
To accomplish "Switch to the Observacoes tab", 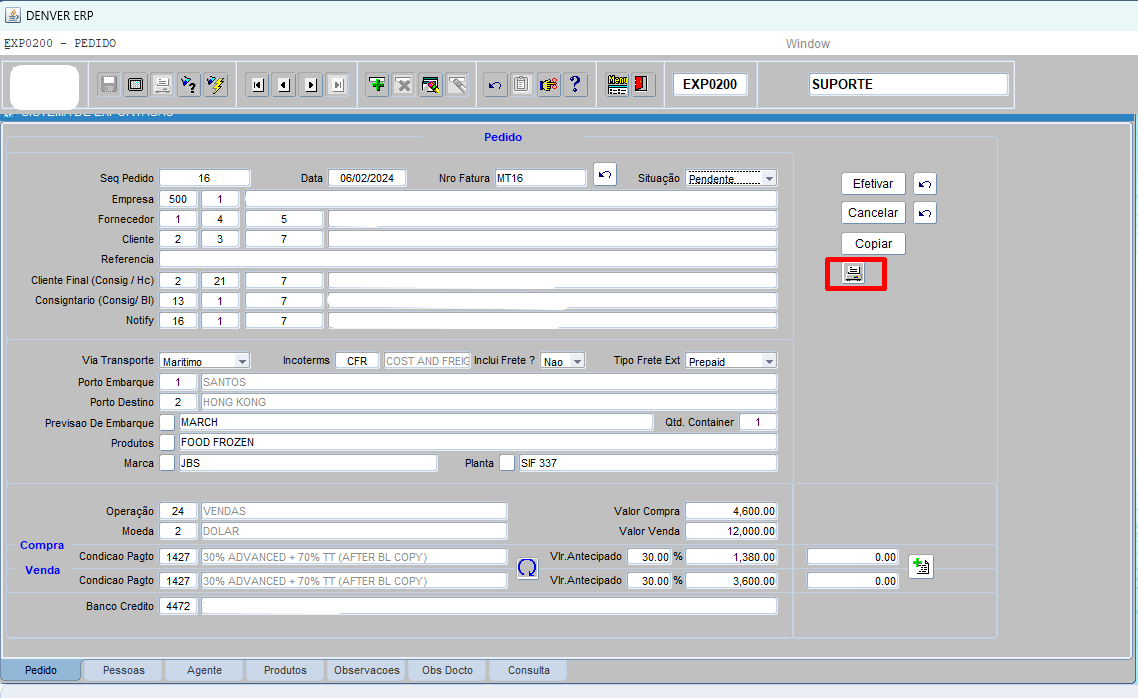I will pos(367,670).
